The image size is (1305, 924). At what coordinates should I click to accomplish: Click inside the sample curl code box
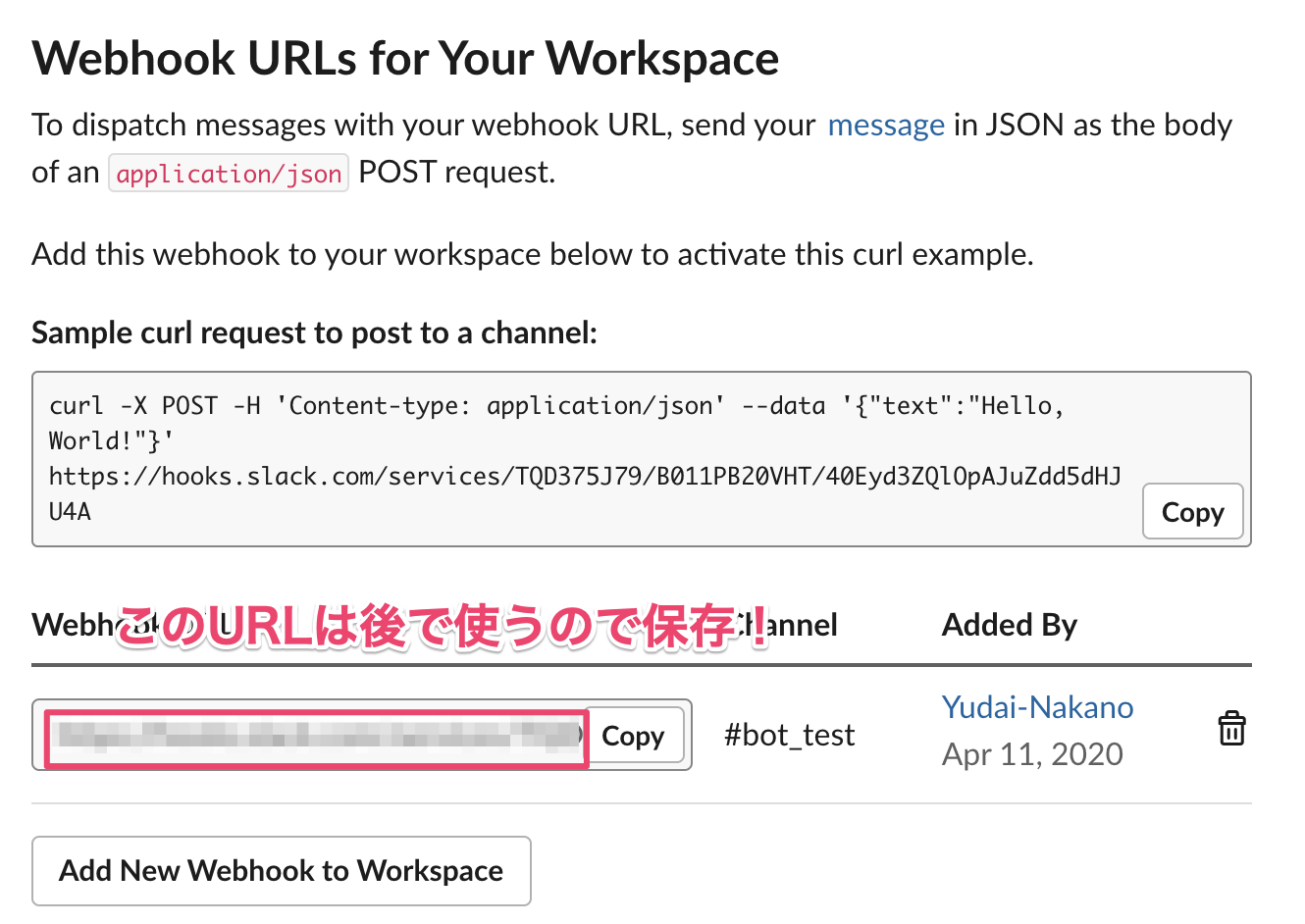pos(642,459)
